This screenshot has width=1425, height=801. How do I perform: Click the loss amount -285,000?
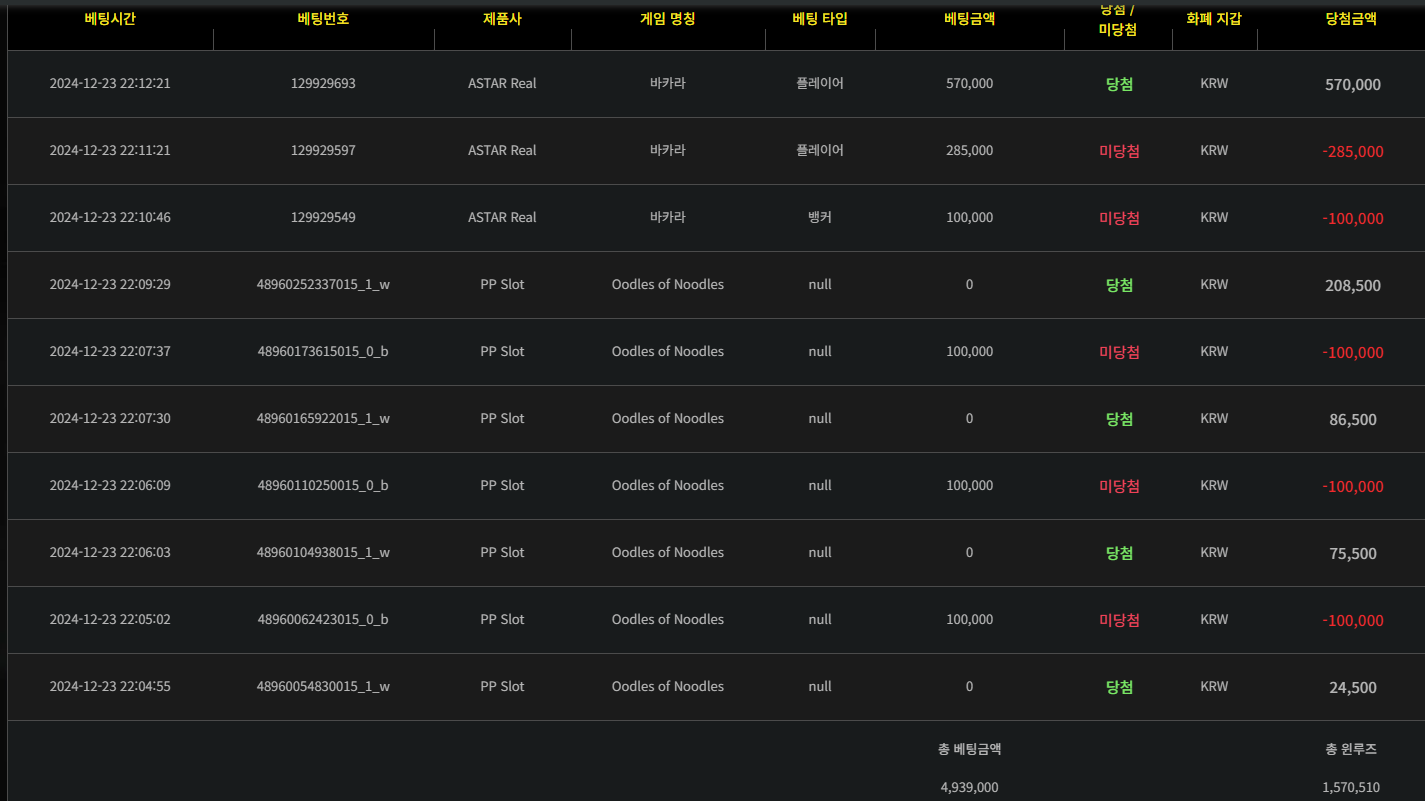click(x=1353, y=152)
